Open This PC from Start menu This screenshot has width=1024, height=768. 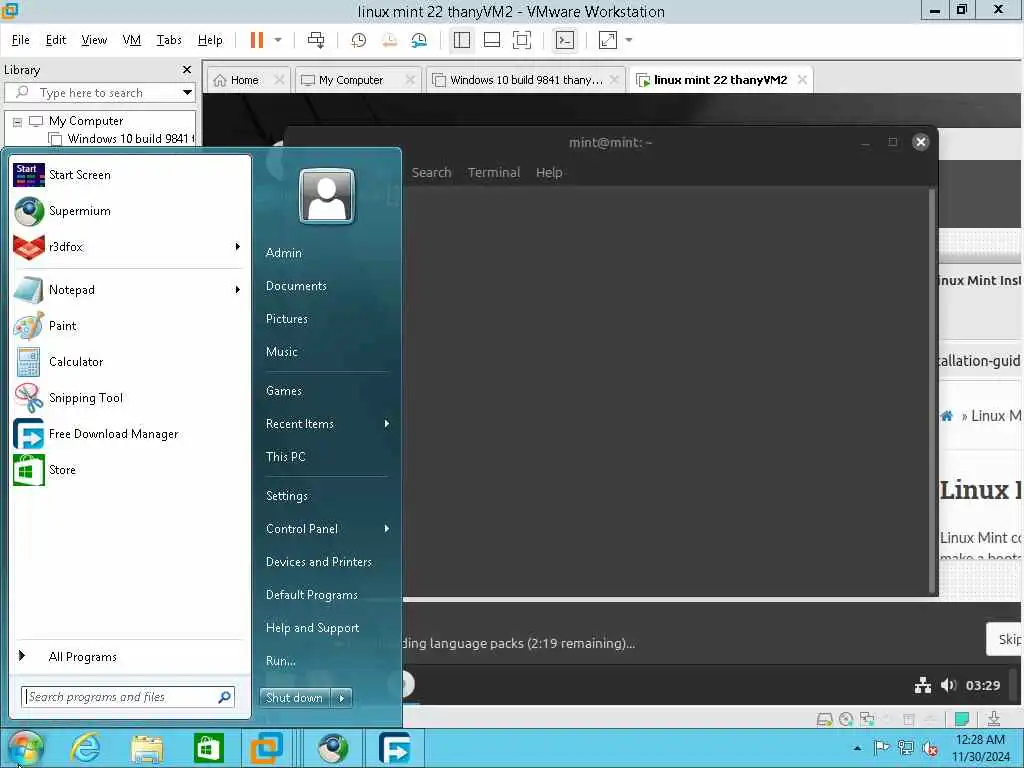click(x=285, y=457)
